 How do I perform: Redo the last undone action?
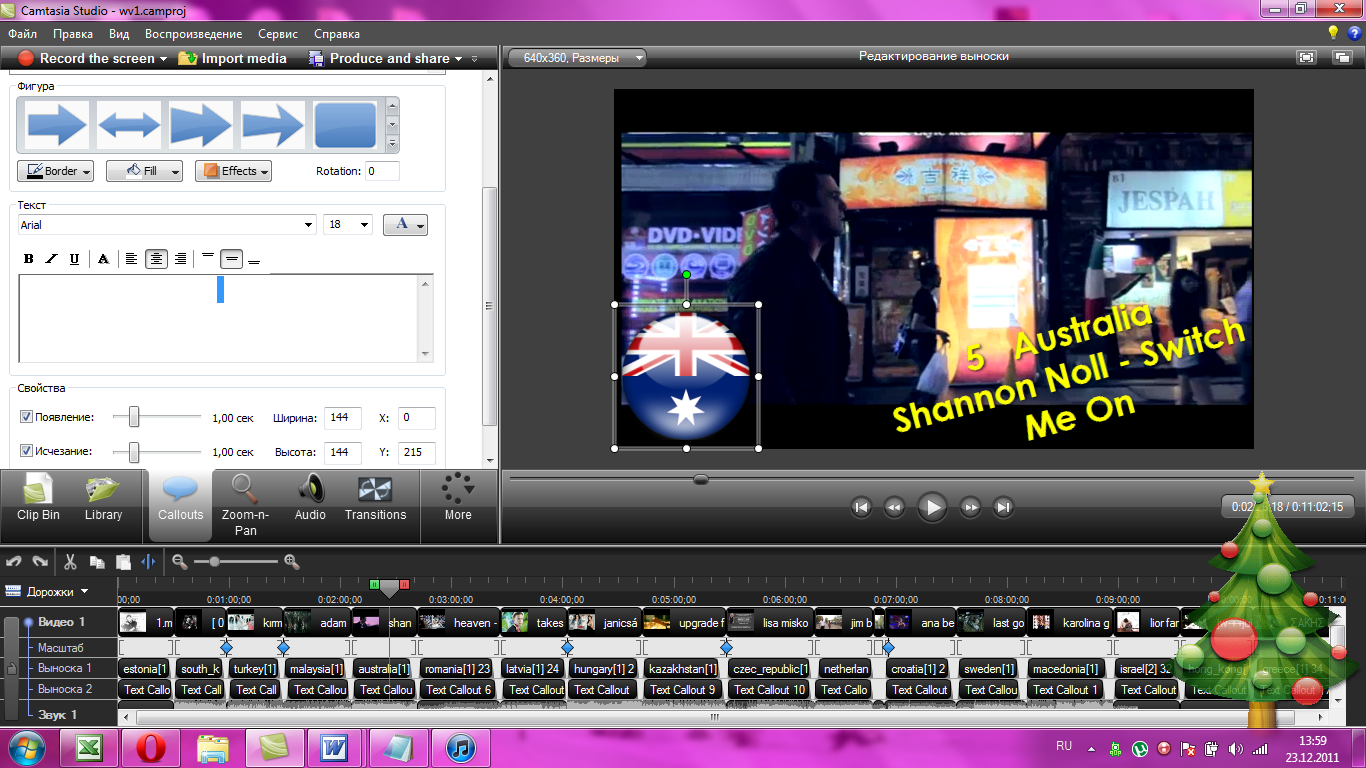(40, 562)
